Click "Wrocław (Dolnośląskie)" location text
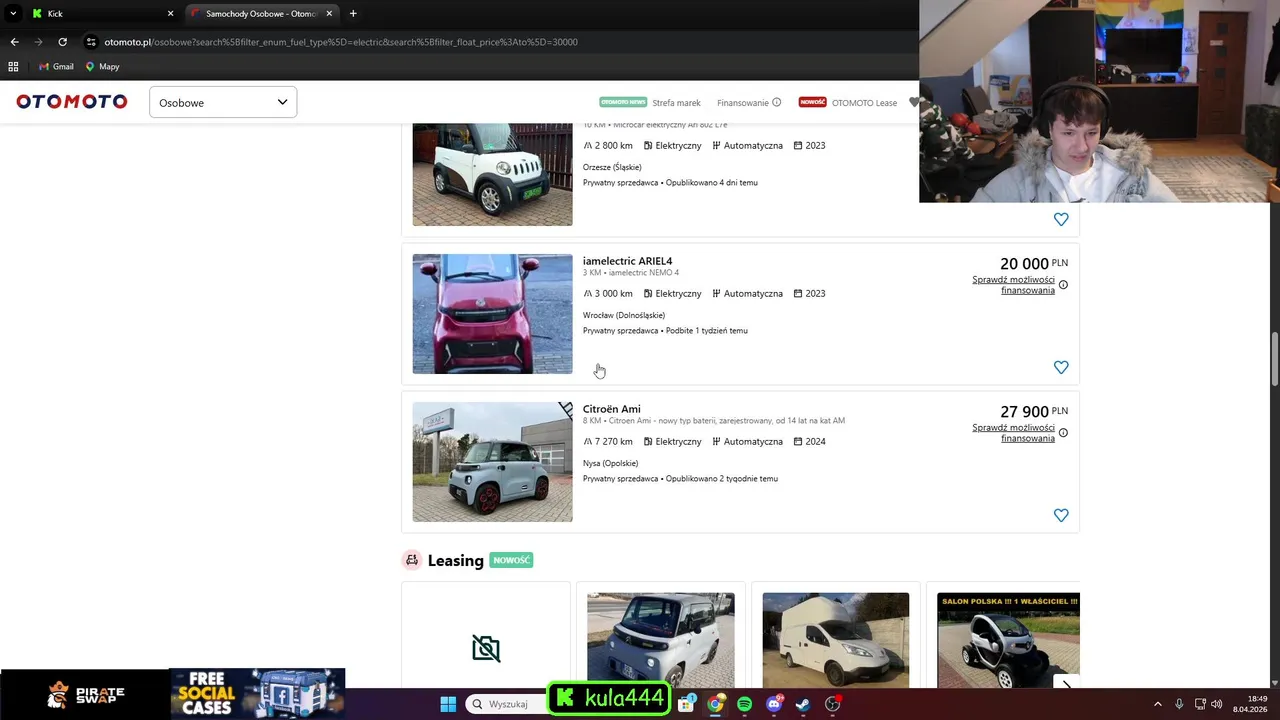1280x720 pixels. [624, 315]
